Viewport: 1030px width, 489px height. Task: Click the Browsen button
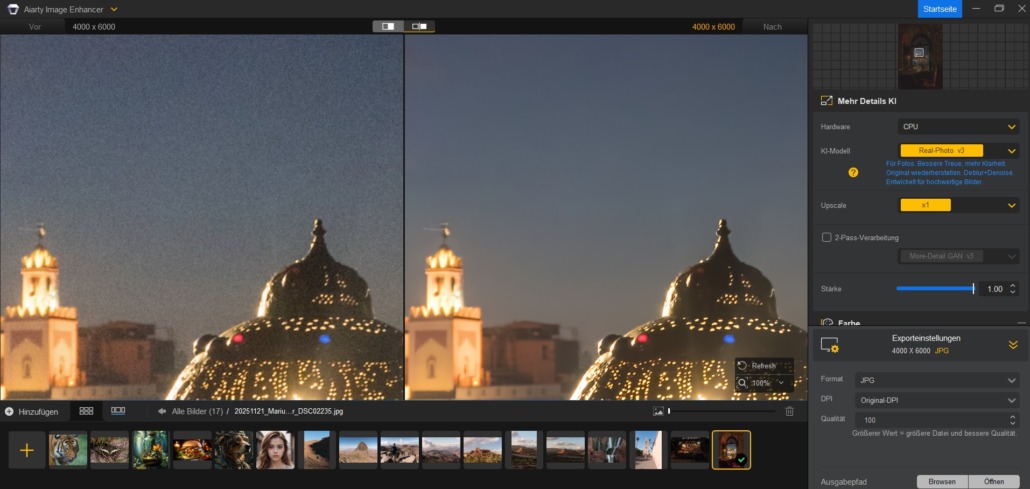941,481
